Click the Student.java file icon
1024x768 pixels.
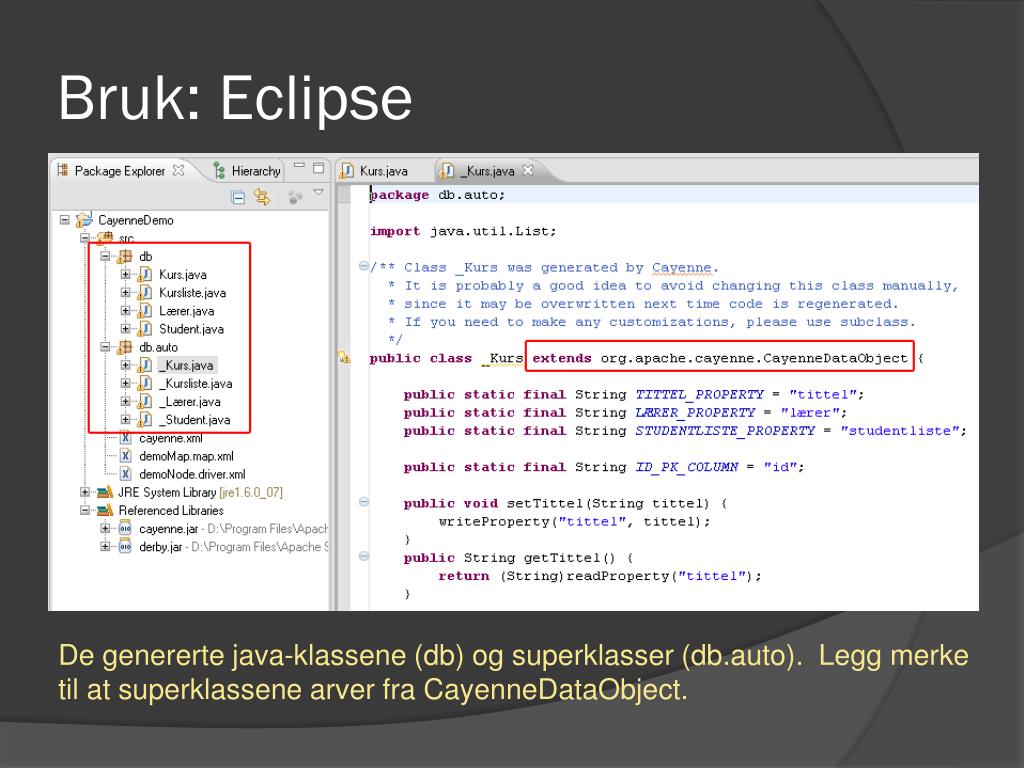[x=144, y=328]
